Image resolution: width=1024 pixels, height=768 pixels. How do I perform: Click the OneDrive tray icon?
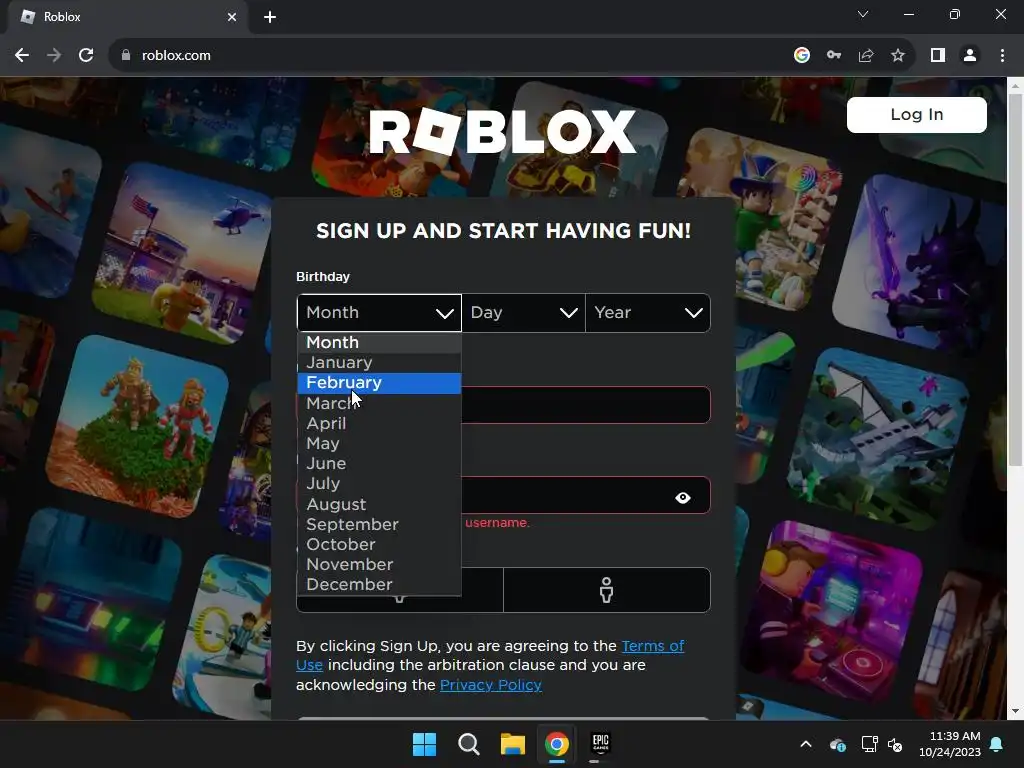[838, 744]
